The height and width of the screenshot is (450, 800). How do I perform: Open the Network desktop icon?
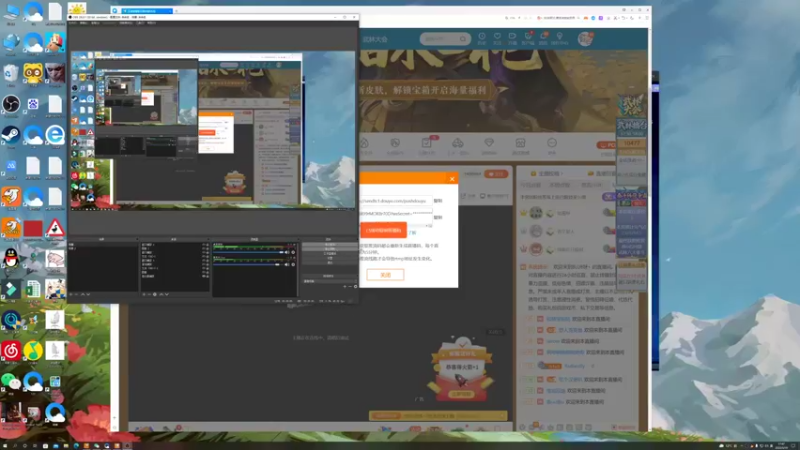coord(11,43)
